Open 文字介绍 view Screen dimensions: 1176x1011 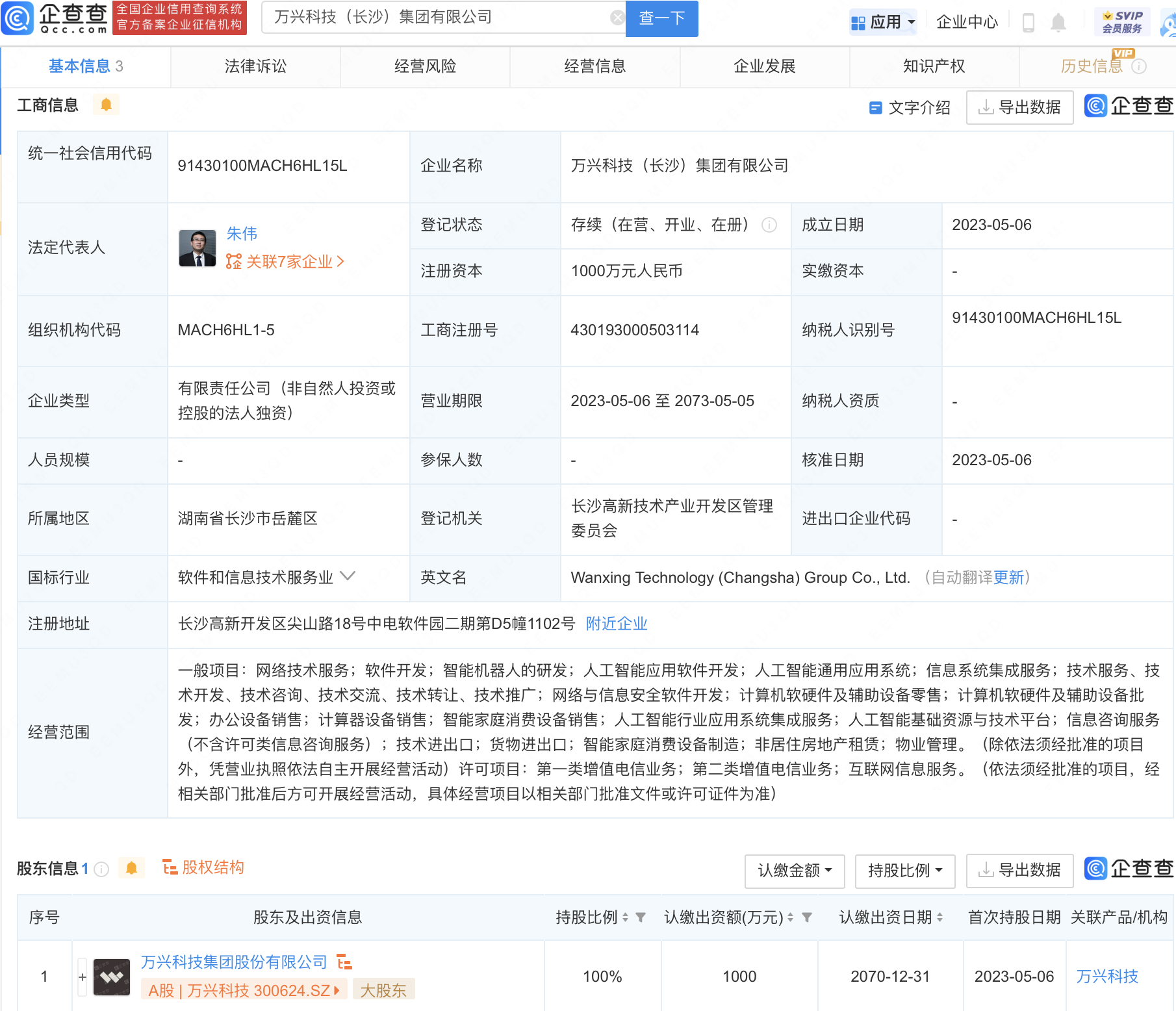(x=910, y=107)
